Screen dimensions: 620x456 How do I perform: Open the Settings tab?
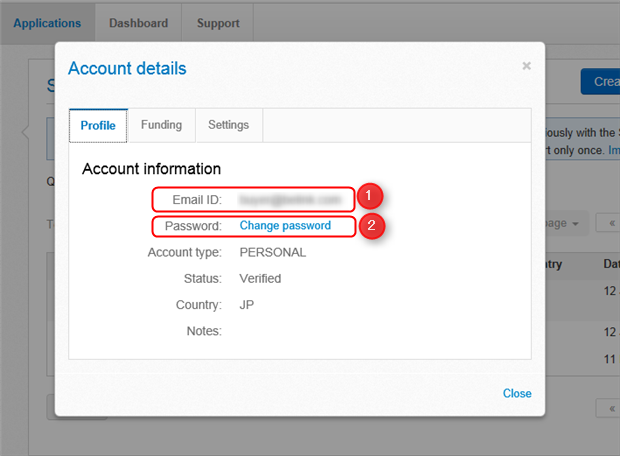[x=229, y=125]
